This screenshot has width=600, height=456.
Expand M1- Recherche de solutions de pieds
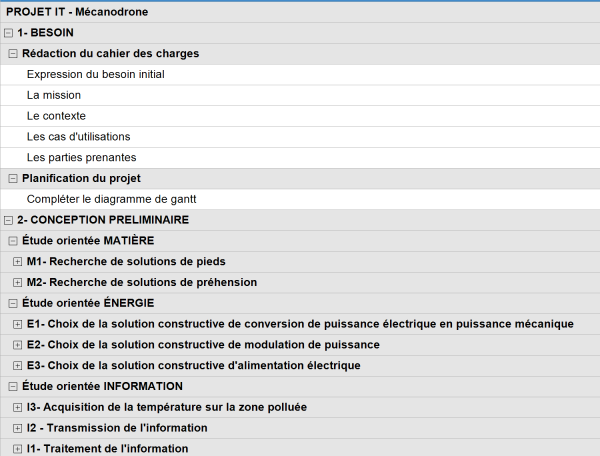pyautogui.click(x=18, y=262)
